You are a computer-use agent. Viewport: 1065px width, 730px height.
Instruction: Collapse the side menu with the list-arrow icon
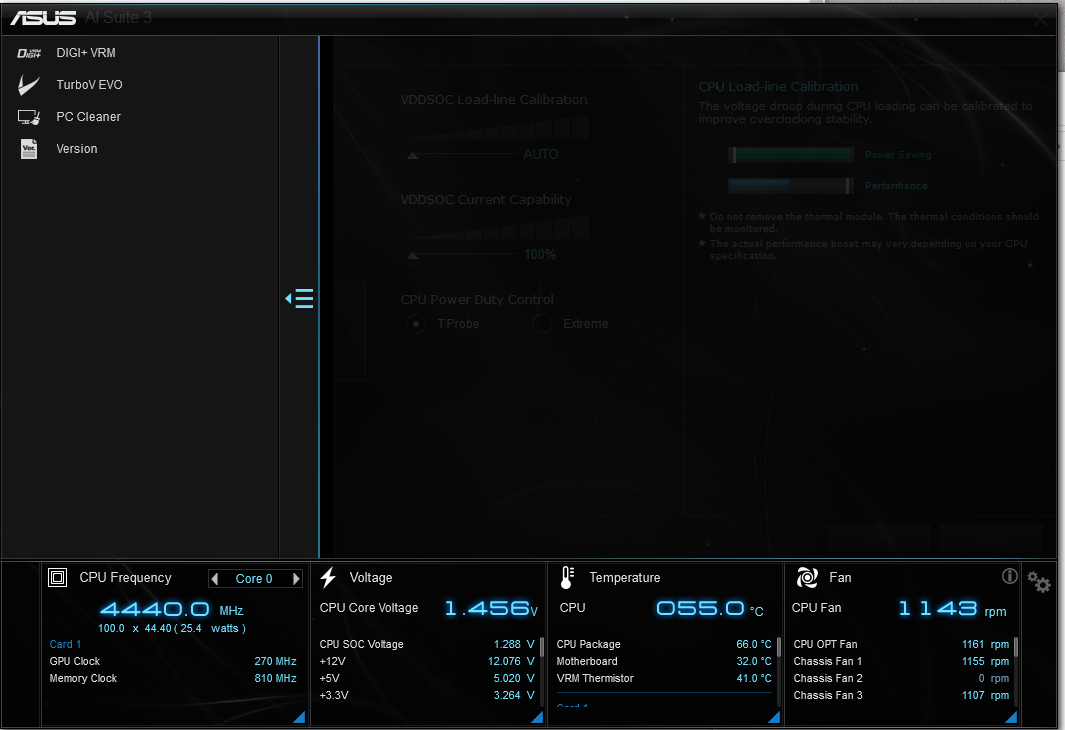tap(300, 298)
